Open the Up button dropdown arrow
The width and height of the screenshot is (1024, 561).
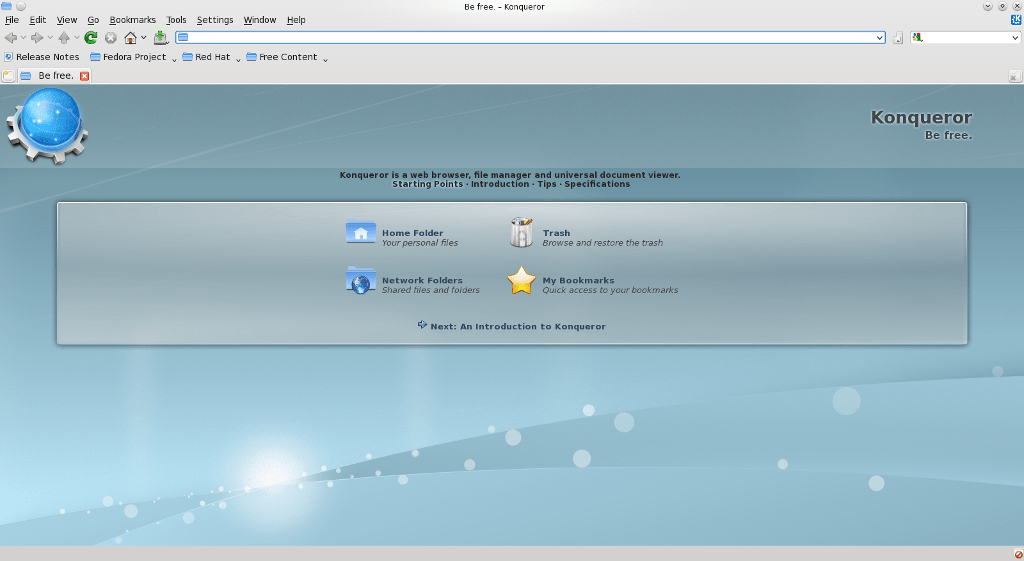tap(76, 38)
